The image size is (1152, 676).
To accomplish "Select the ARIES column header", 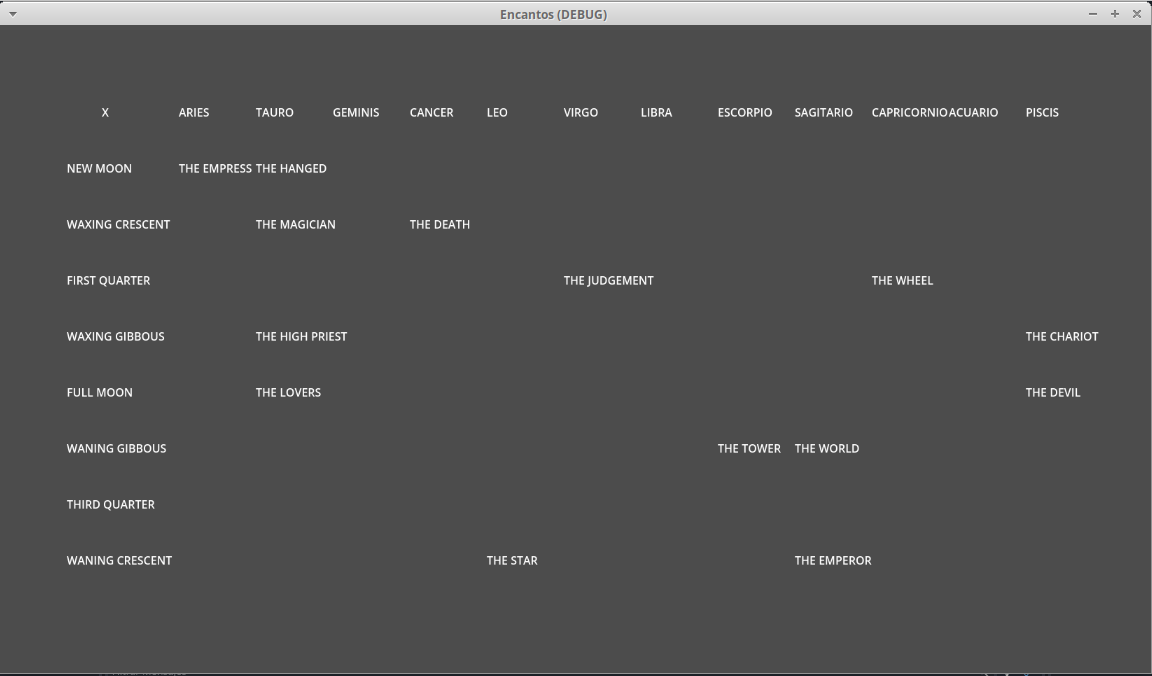I will 194,112.
